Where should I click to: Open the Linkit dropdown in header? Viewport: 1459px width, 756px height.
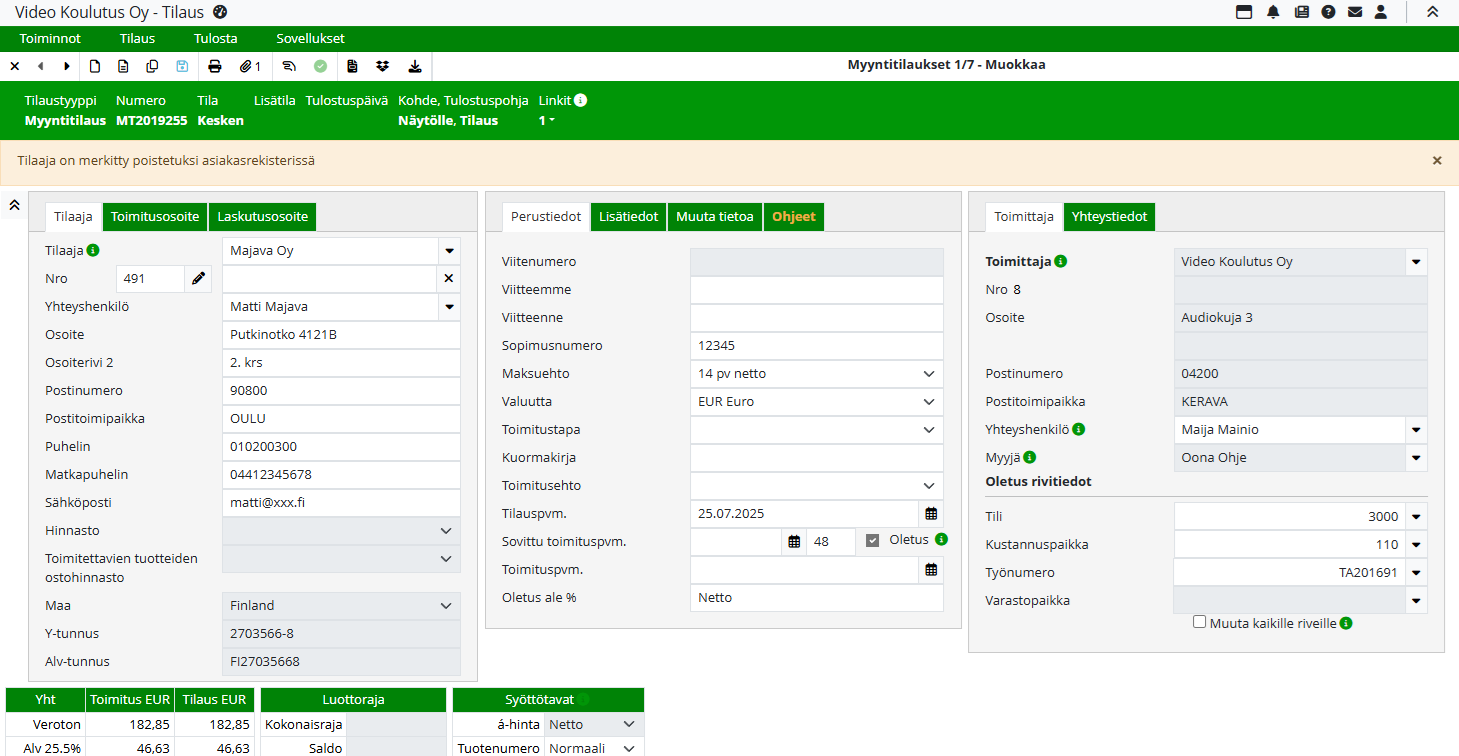coord(548,121)
